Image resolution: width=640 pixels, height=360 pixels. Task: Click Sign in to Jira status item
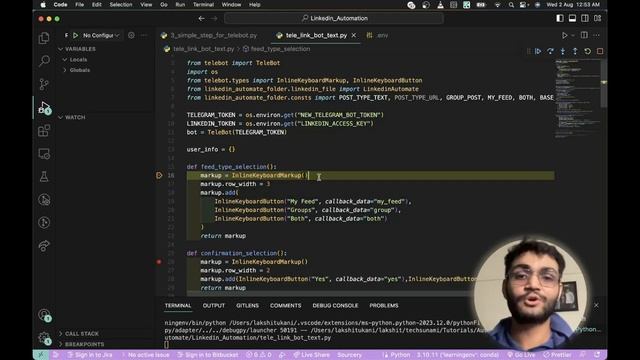tap(90, 355)
